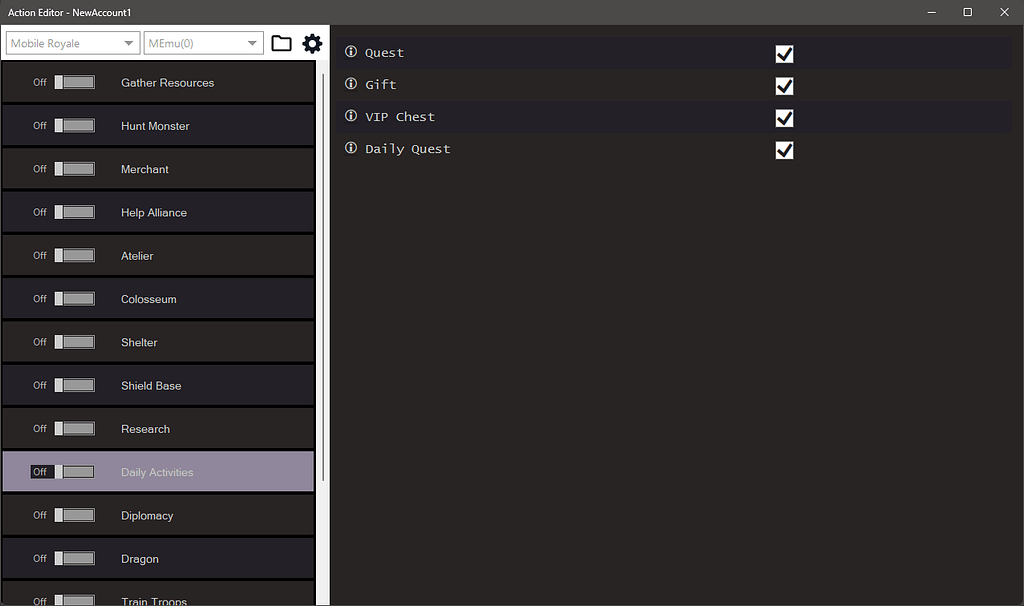Click the info icon beside Daily Quest
1024x606 pixels.
351,148
